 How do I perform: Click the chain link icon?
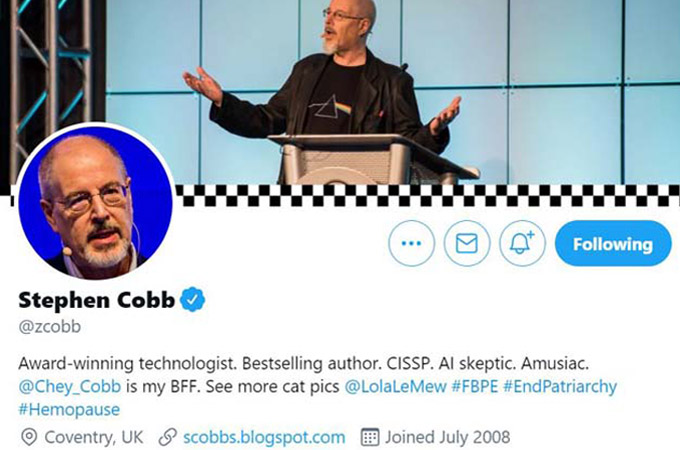click(167, 437)
